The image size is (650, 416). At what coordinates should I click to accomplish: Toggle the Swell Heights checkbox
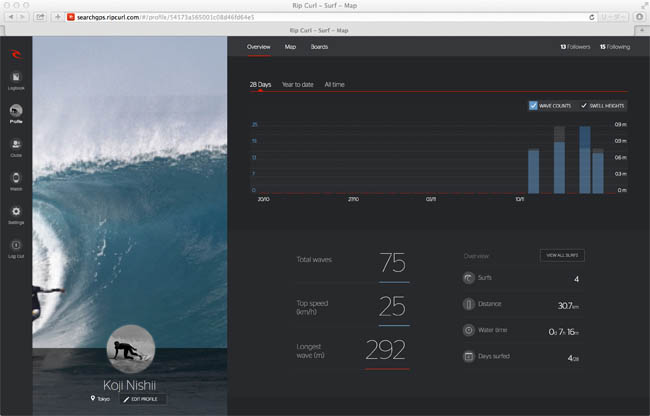584,106
